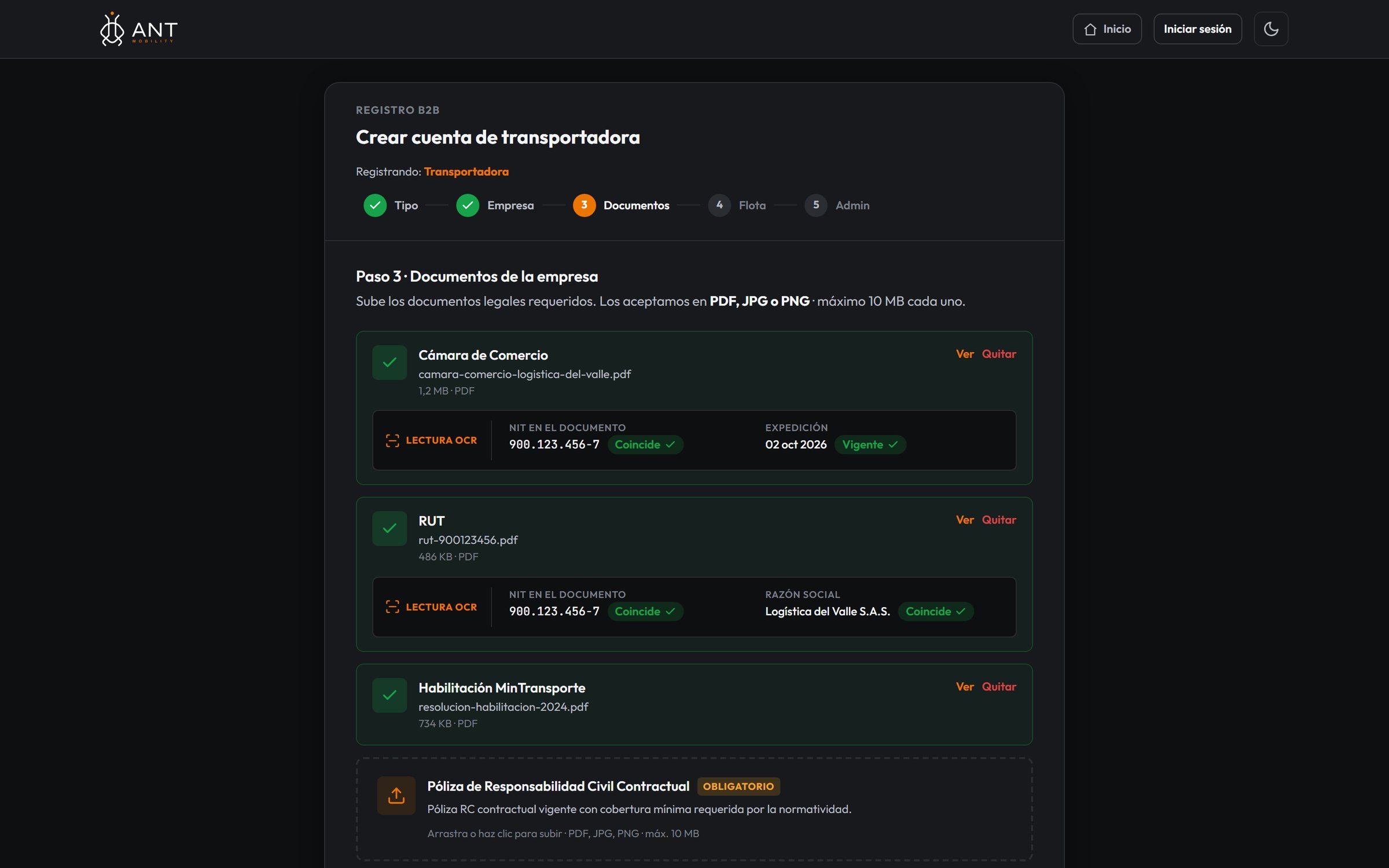Click 'Crear cuenta de transportadora' heading
The width and height of the screenshot is (1389, 868).
498,138
